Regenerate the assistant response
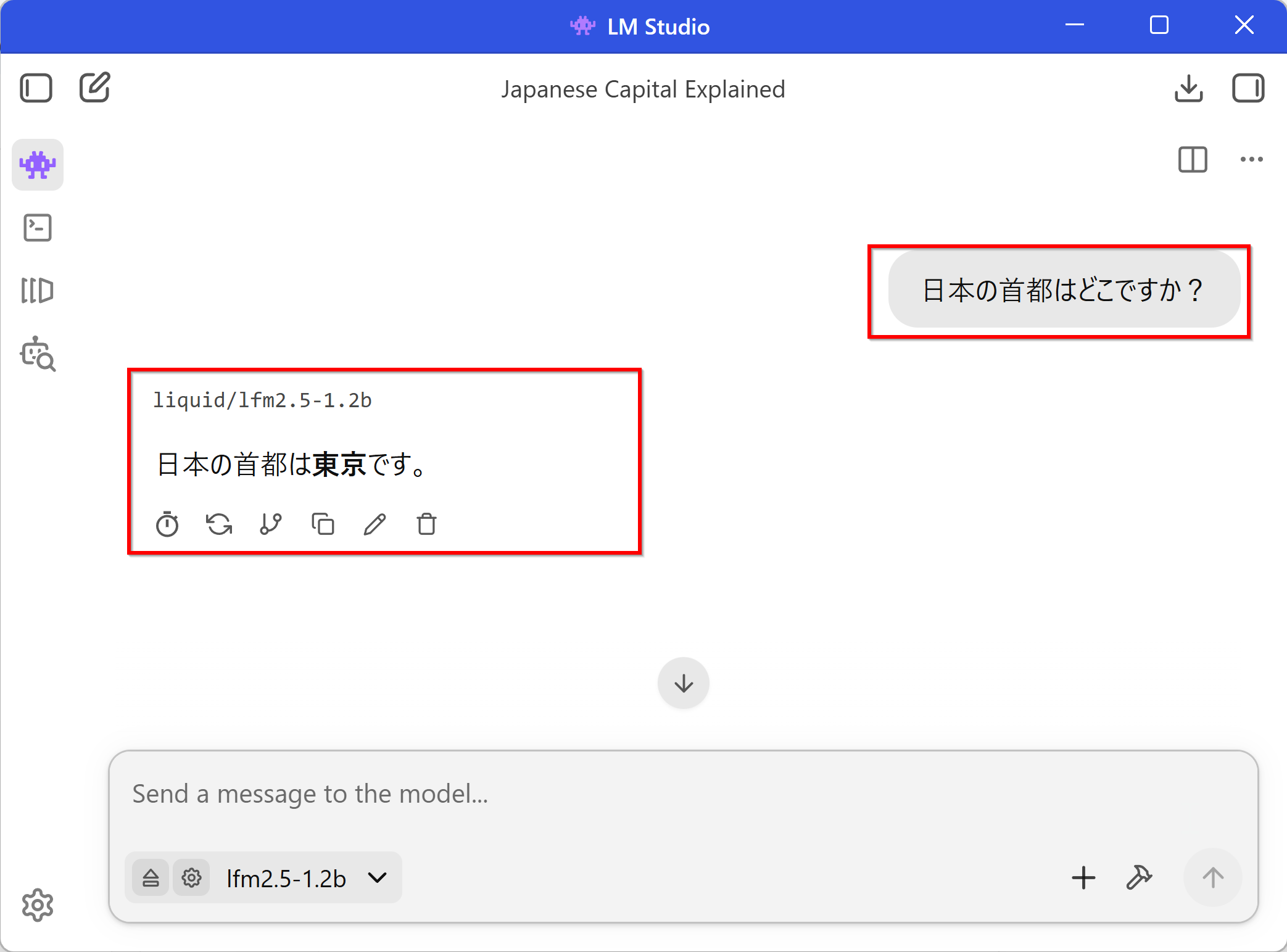 pos(219,524)
